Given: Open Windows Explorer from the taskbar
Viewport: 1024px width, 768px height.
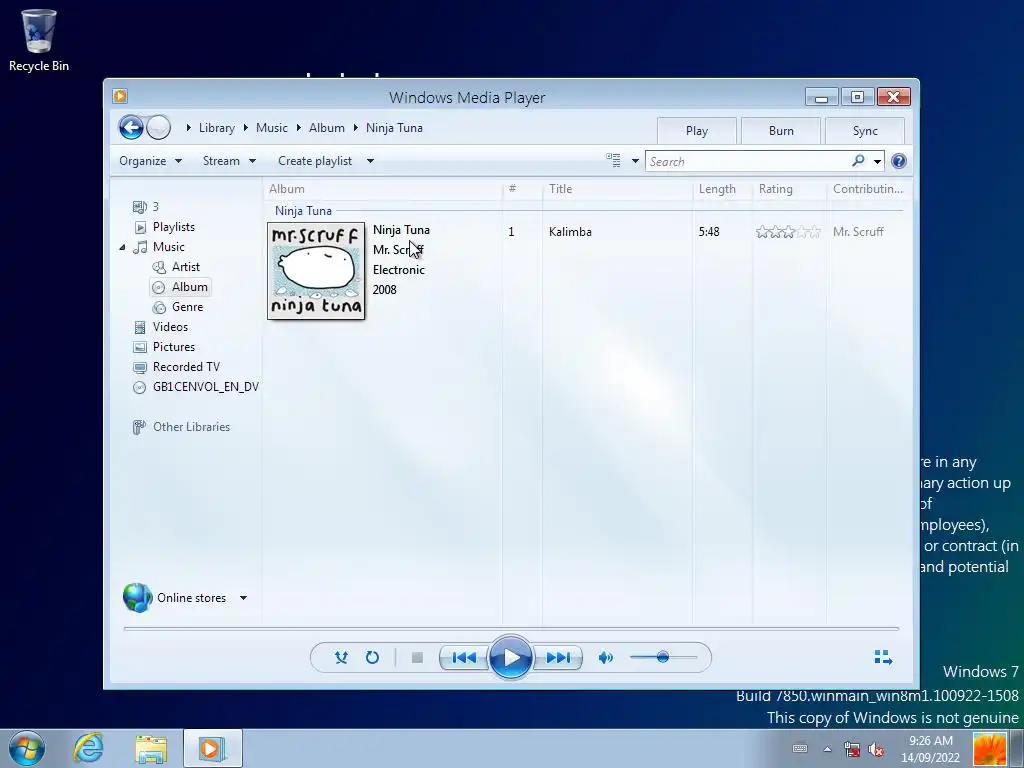Looking at the screenshot, I should (x=151, y=748).
